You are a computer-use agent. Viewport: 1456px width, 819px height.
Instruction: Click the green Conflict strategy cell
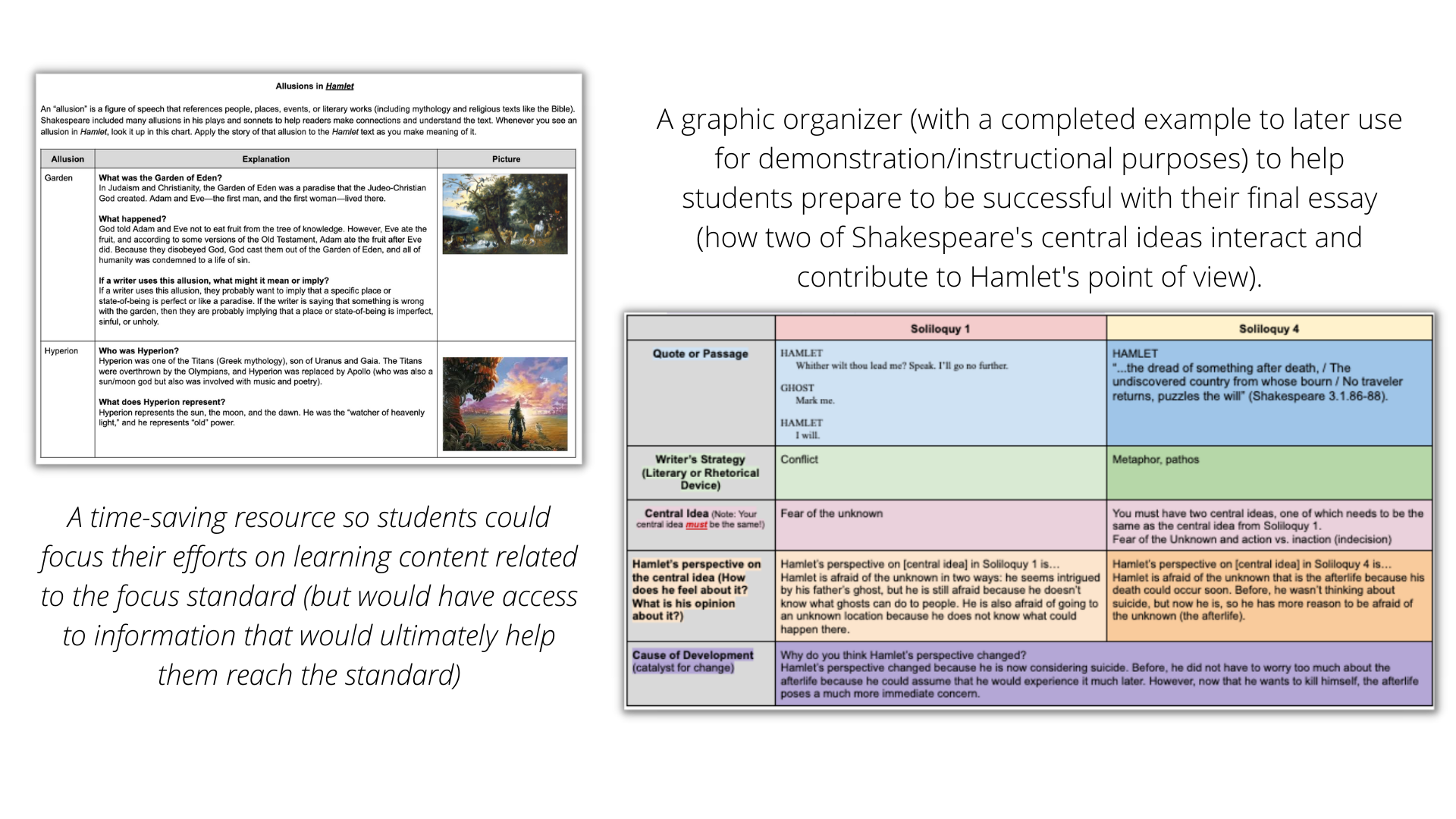point(799,460)
